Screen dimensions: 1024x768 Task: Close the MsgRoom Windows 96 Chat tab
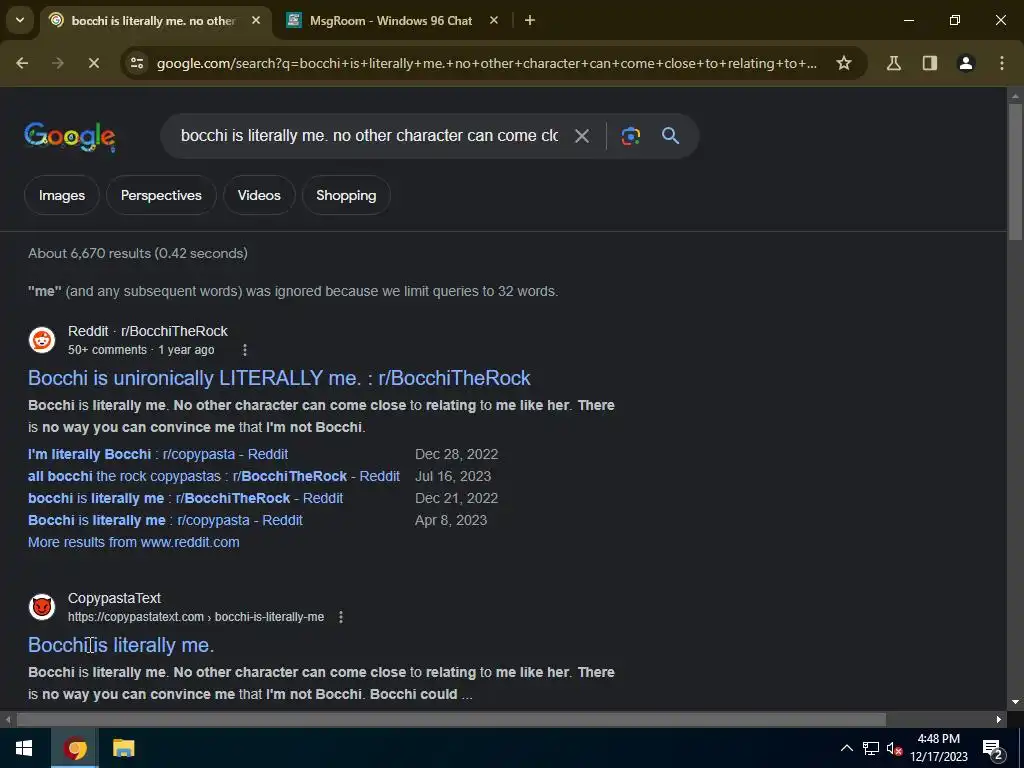click(x=494, y=21)
